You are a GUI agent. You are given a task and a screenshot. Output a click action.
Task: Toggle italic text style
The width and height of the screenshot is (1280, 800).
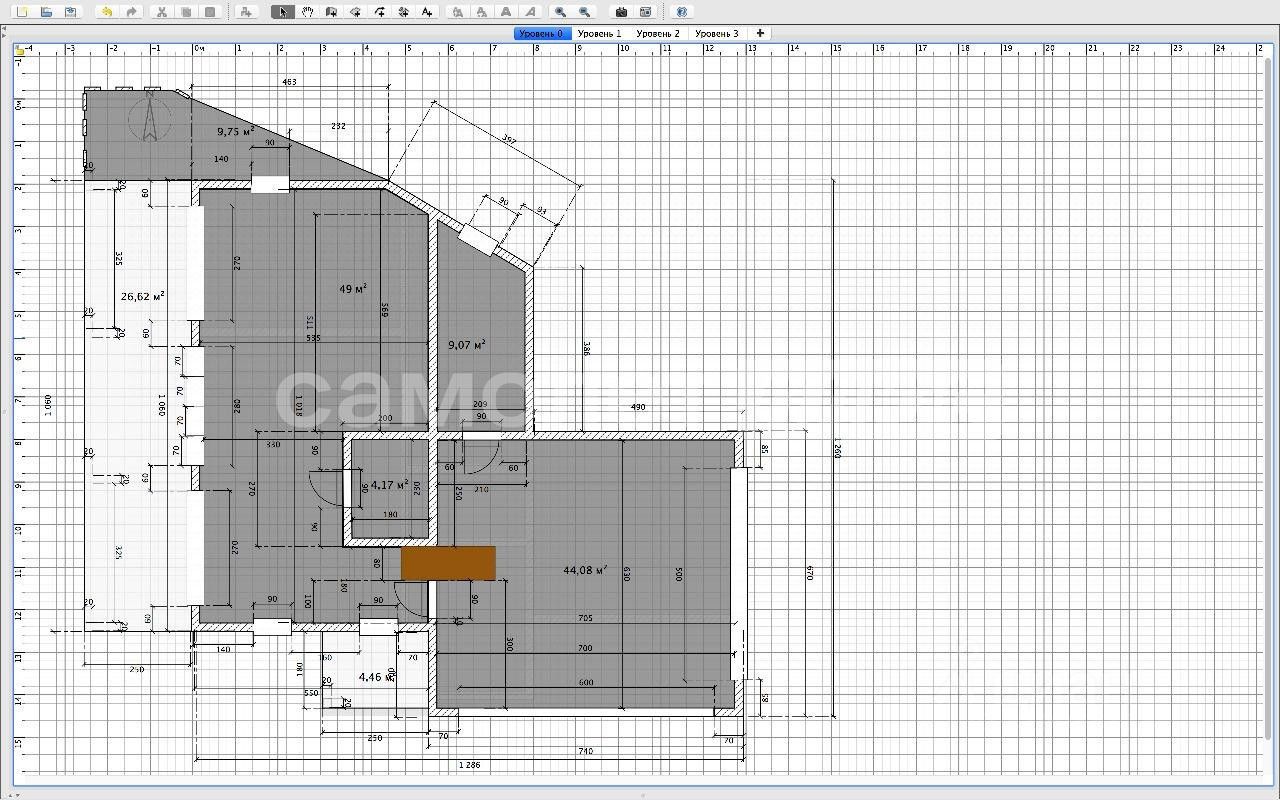530,12
